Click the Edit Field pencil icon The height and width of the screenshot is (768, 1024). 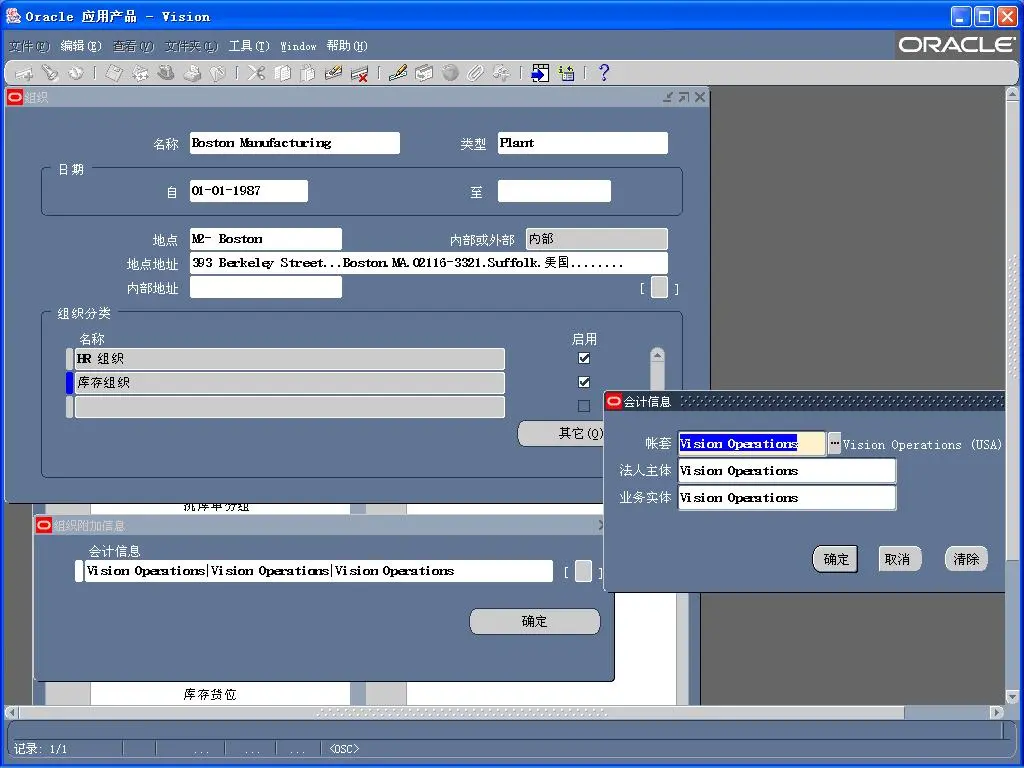398,73
